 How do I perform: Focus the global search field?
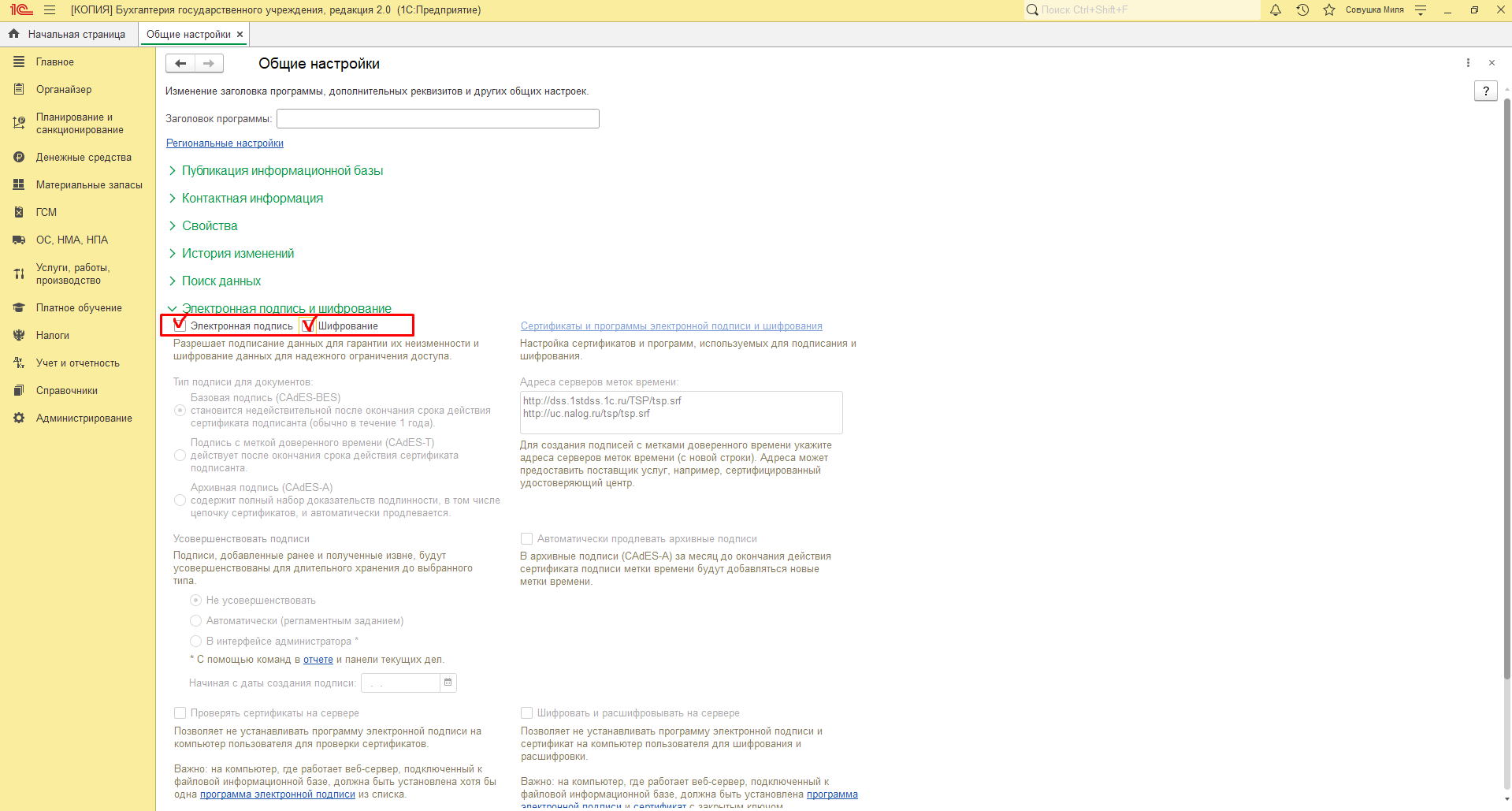coord(1142,10)
